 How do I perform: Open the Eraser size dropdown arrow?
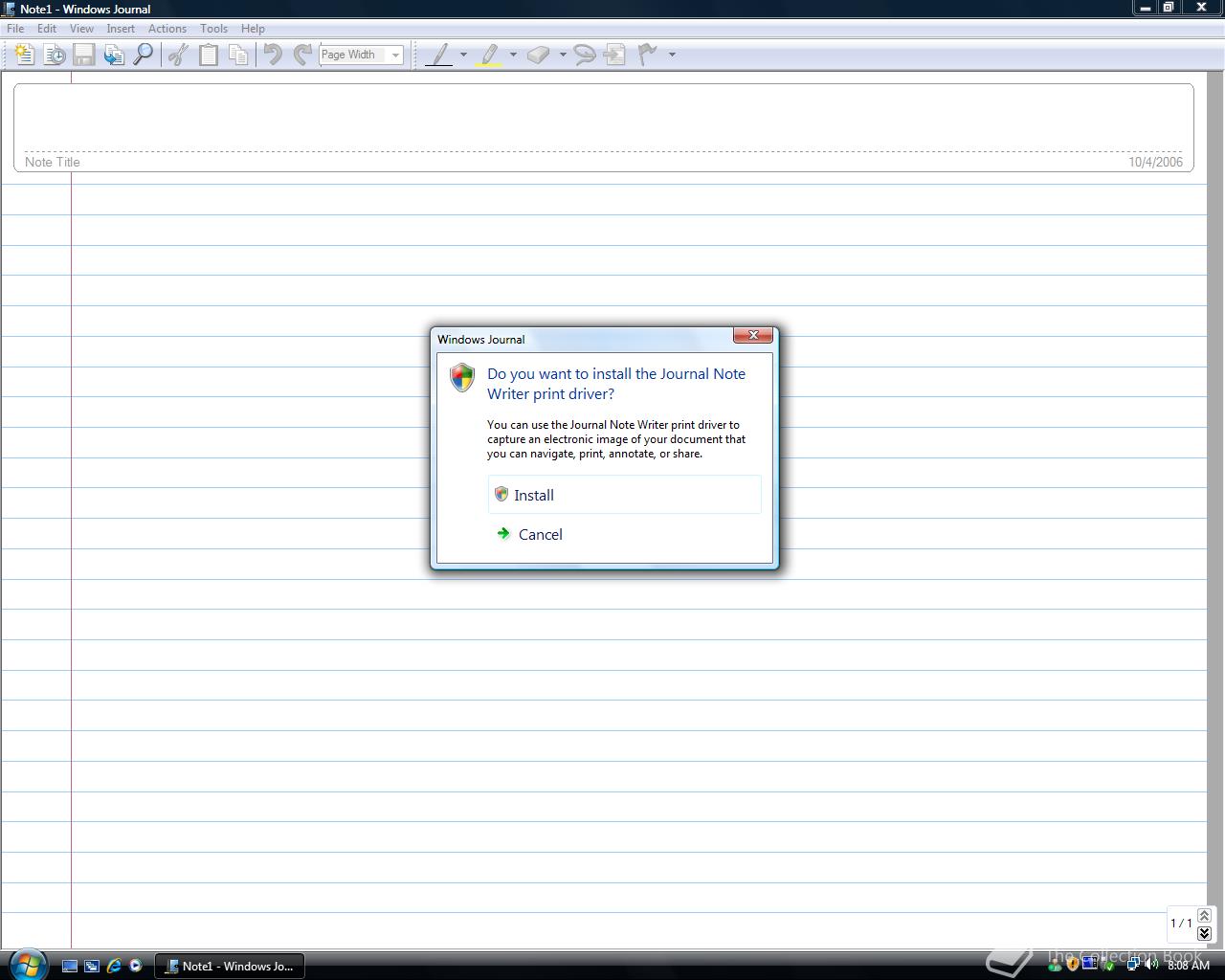[563, 55]
